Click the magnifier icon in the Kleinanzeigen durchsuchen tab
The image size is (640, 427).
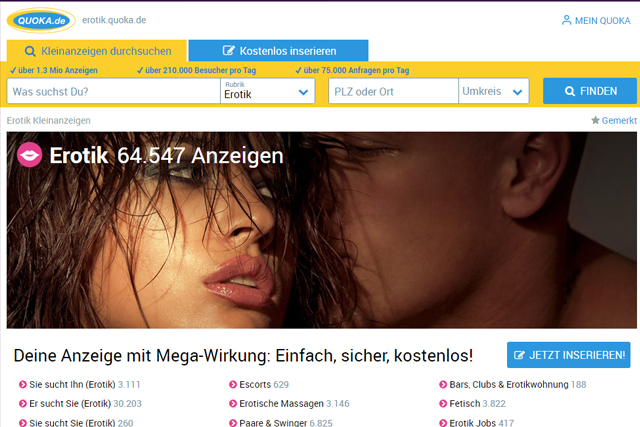pos(30,51)
